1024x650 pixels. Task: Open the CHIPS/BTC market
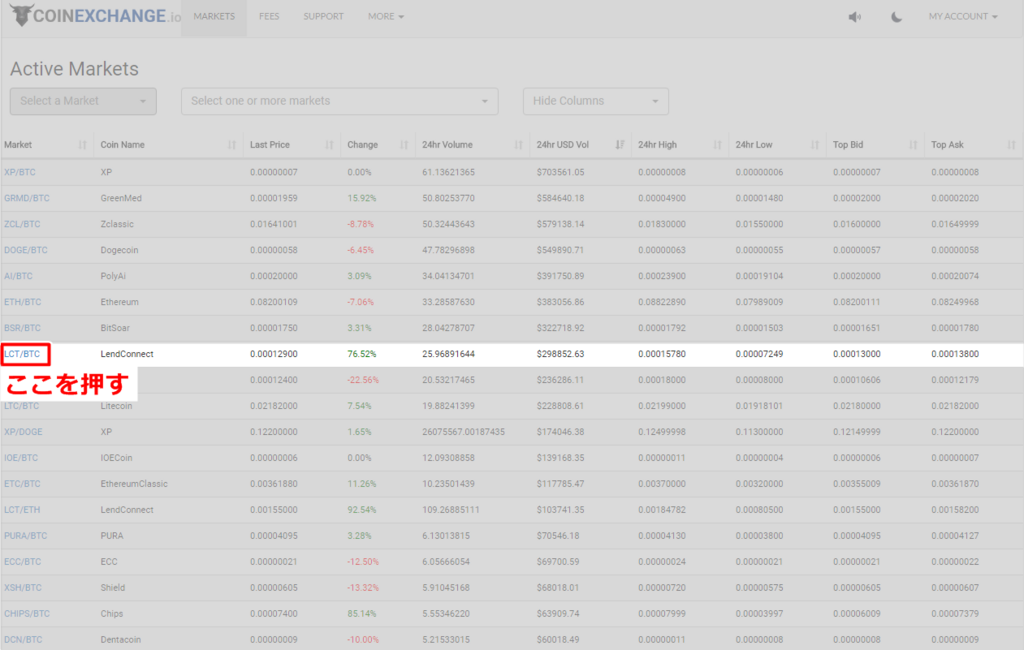pos(27,614)
